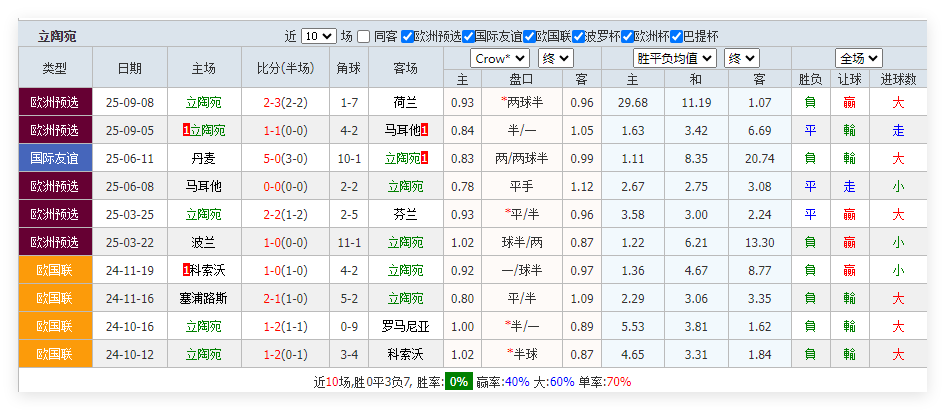The width and height of the screenshot is (945, 410).
Task: Click red card badge beside 科索沃 home team
Action: pyautogui.click(x=186, y=270)
